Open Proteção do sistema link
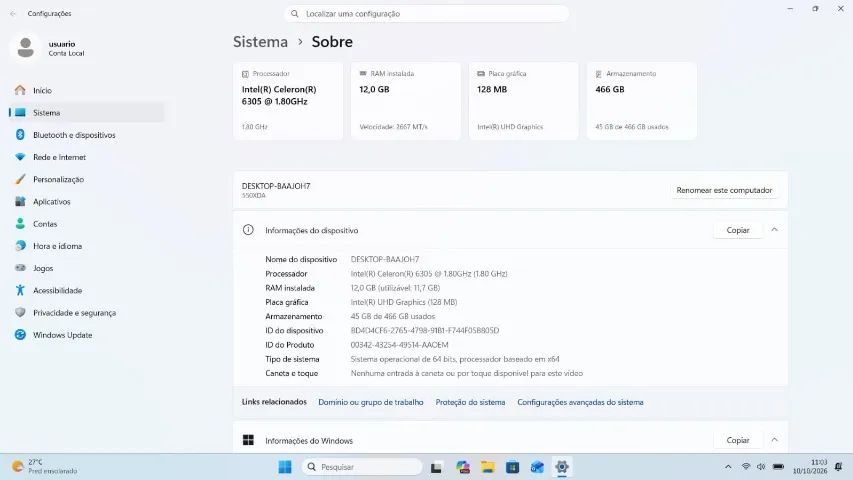This screenshot has height=480, width=853. click(470, 402)
